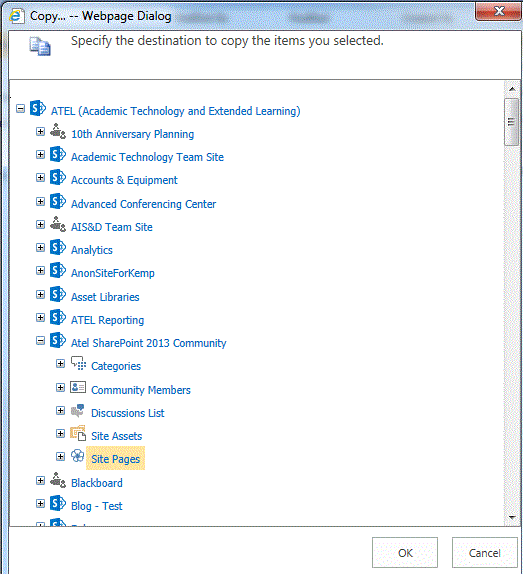Click the Categories list icon
Screen dimensions: 523x574
coord(78,363)
